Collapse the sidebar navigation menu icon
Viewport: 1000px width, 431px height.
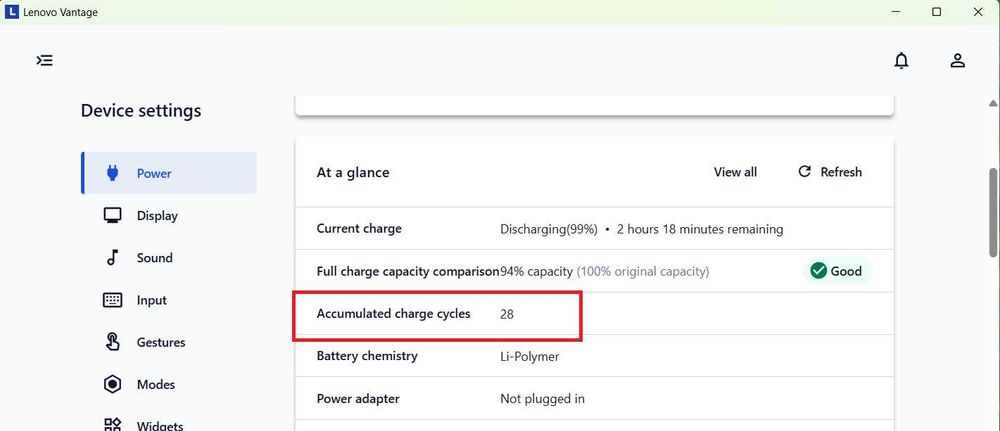tap(44, 60)
